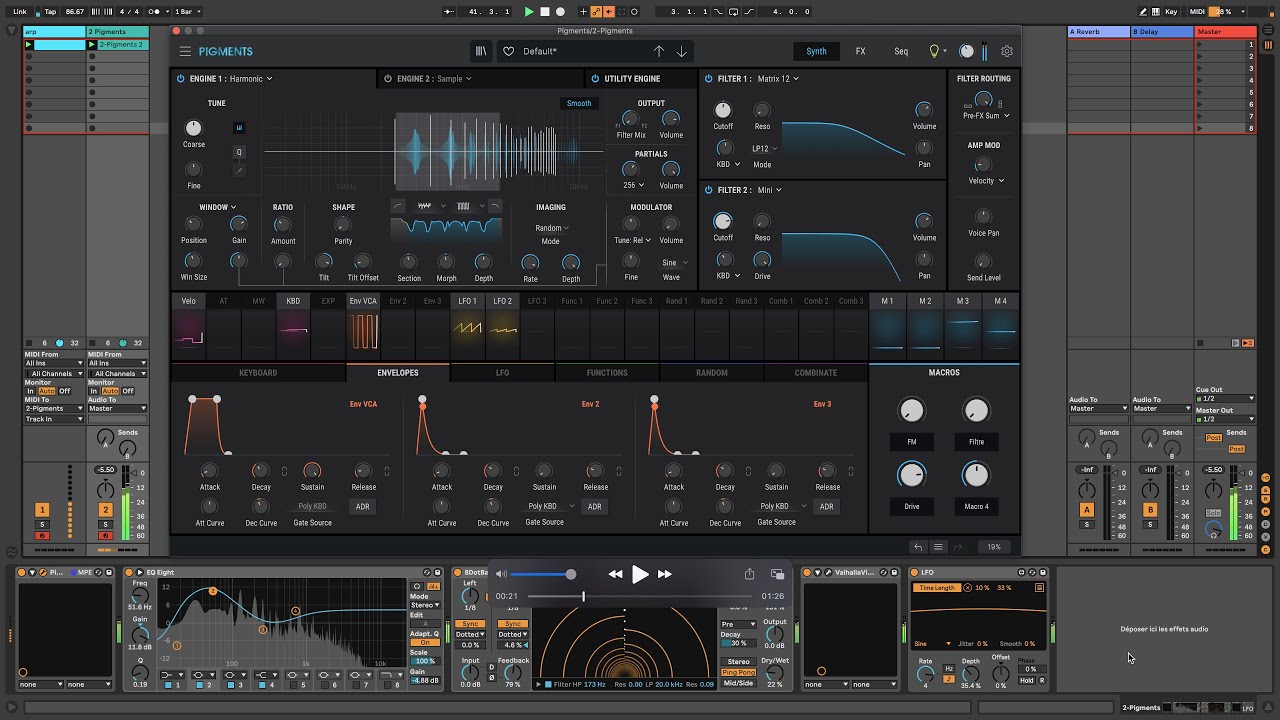This screenshot has height=720, width=1280.
Task: Click the Ableton transport stop button
Action: (x=545, y=11)
